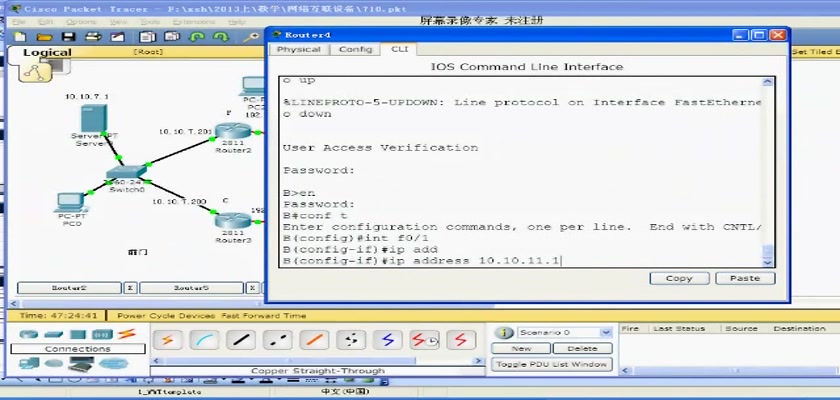
Task: Click the Paste button in CLI window
Action: tap(745, 278)
